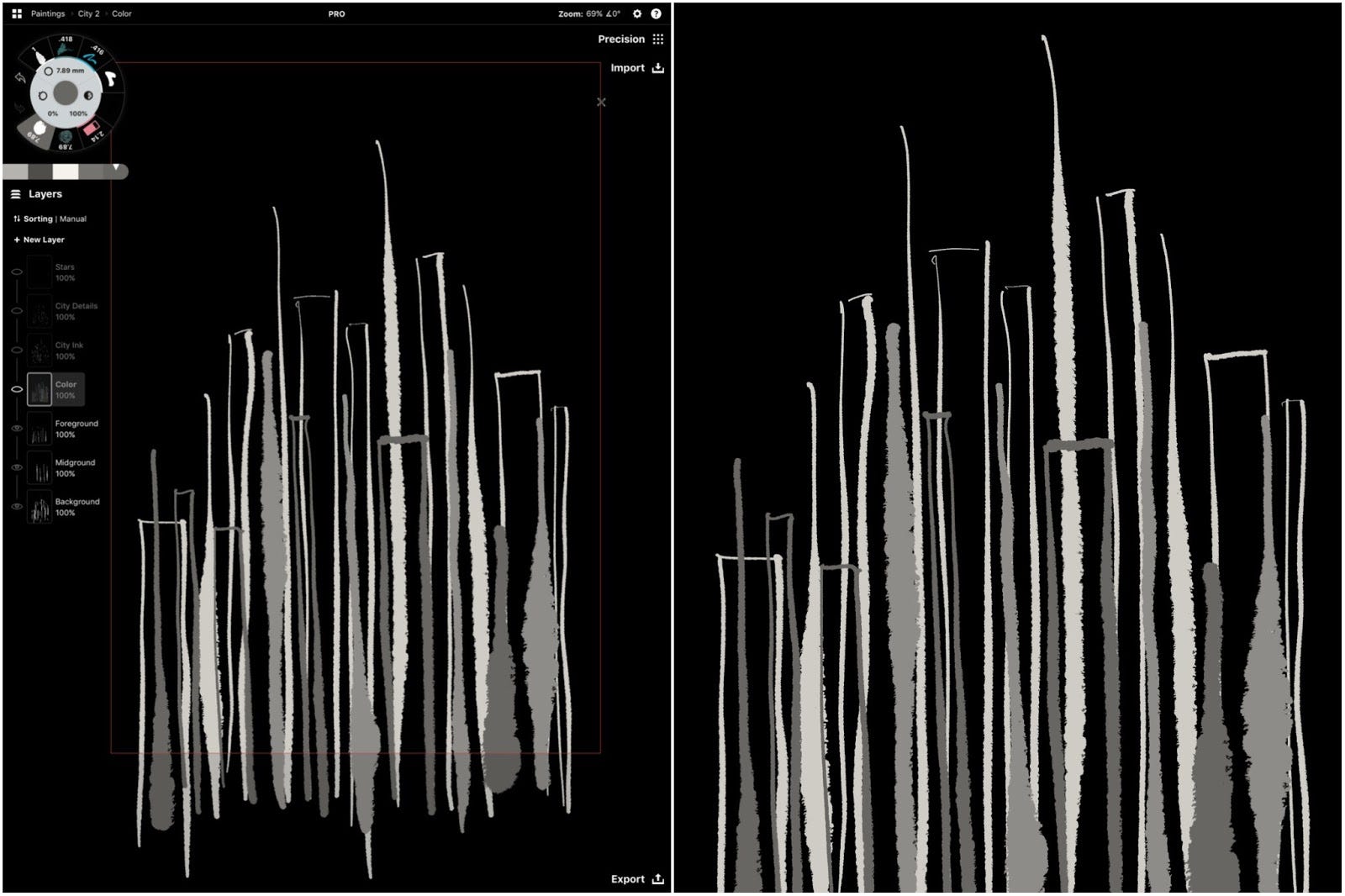
Task: Select the Color layer thumbnail
Action: [40, 389]
